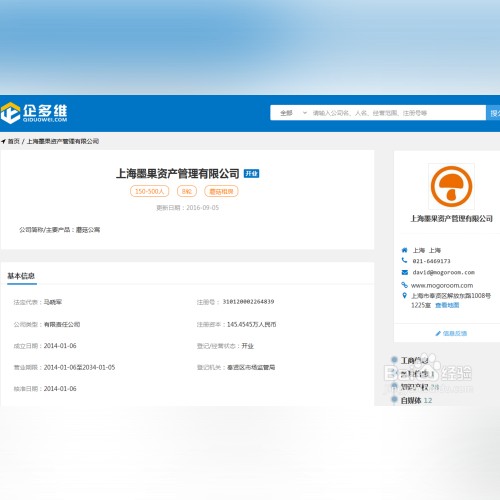This screenshot has width=500, height=500.
Task: Click the company title heading 上海墨果资产管理有限公司
Action: pyautogui.click(x=178, y=174)
